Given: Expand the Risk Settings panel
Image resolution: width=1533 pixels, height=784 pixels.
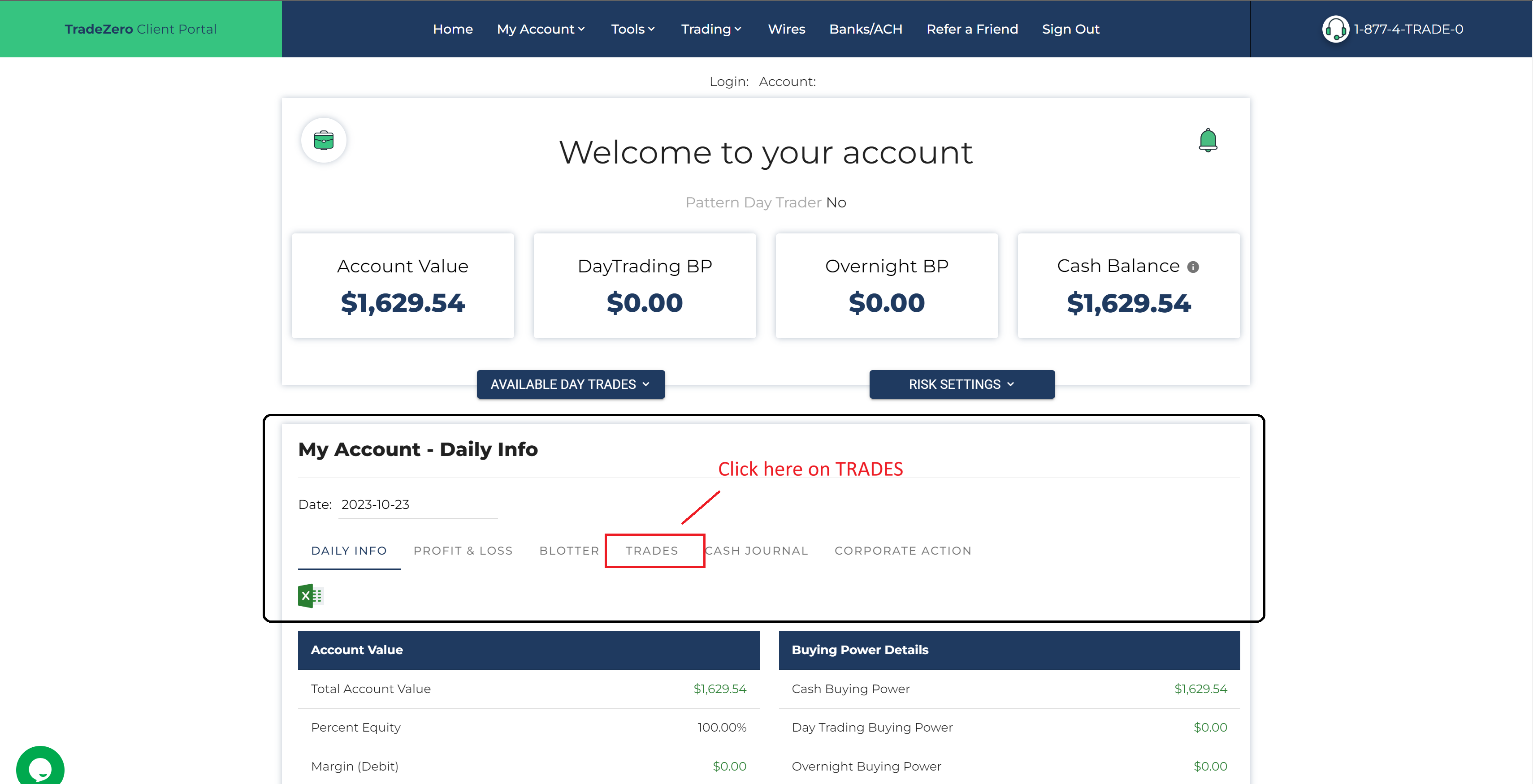Looking at the screenshot, I should point(961,384).
